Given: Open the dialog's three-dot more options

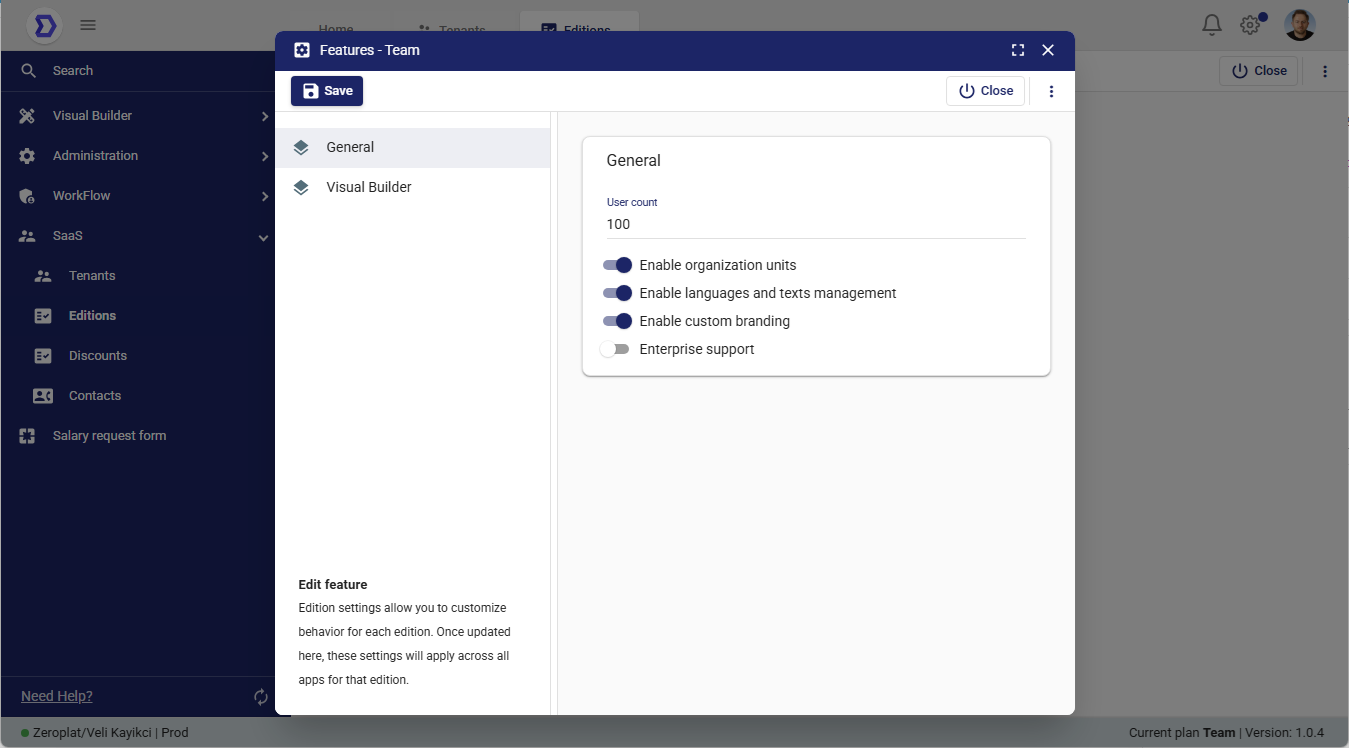Looking at the screenshot, I should pyautogui.click(x=1051, y=91).
